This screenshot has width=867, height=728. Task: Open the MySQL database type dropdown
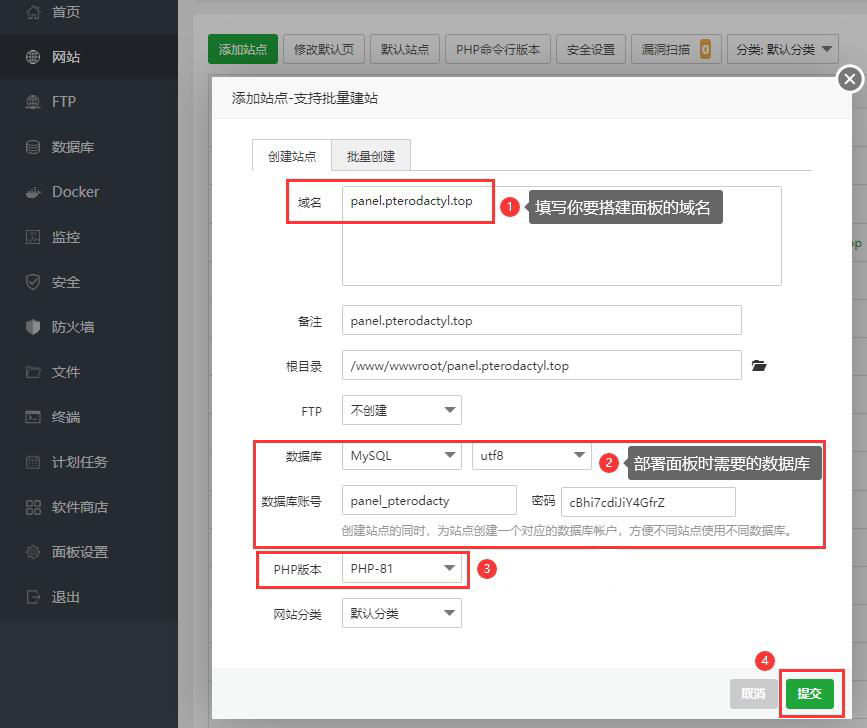tap(401, 456)
